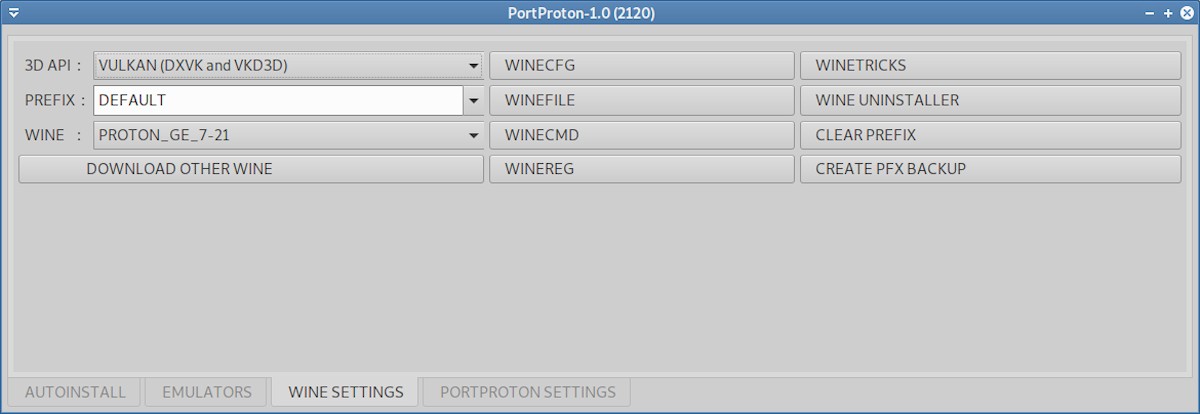Image resolution: width=1200 pixels, height=414 pixels.
Task: Close the PortProton window
Action: (1185, 13)
